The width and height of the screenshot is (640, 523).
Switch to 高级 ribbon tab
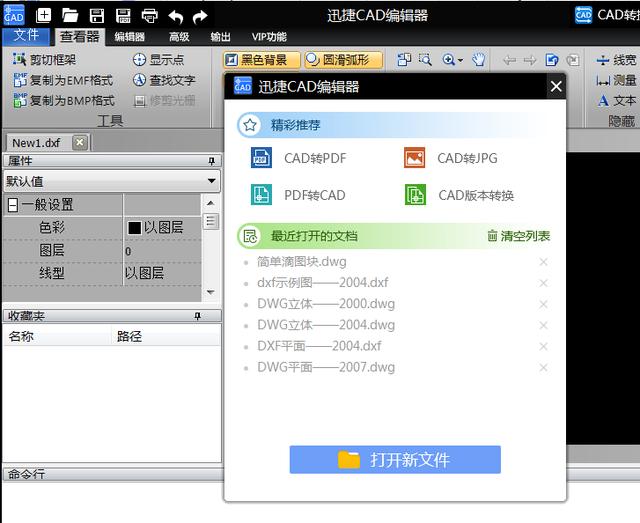pos(179,37)
